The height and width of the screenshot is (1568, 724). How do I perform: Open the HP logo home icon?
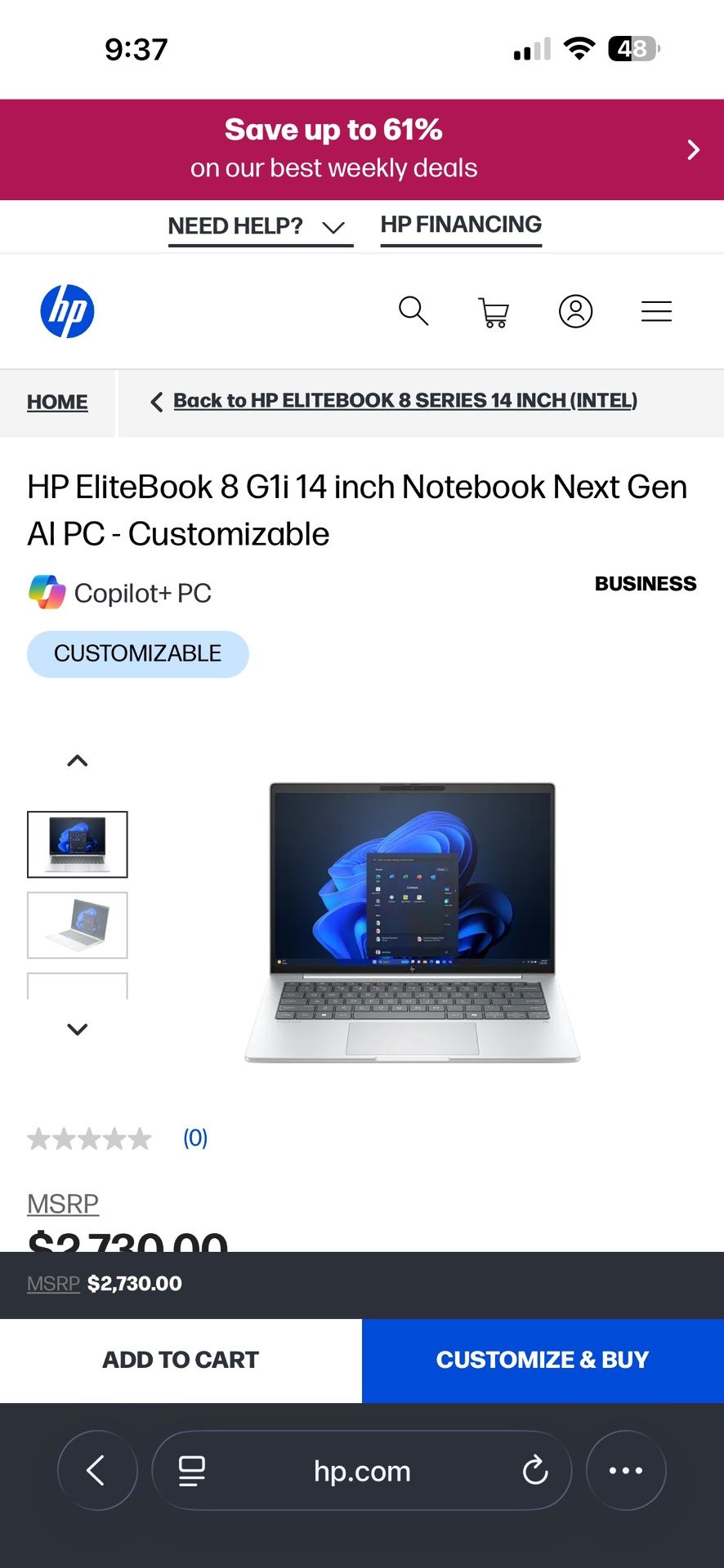click(67, 311)
